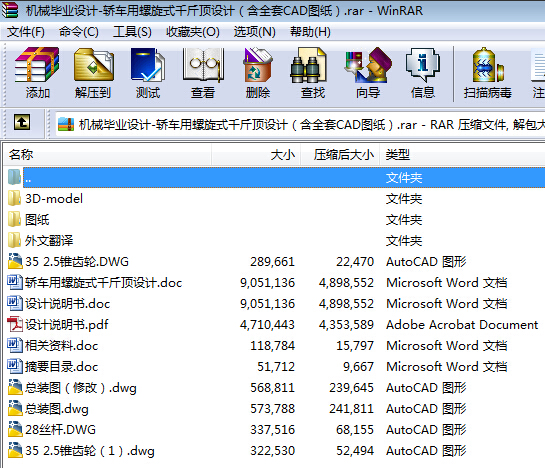This screenshot has width=545, height=468.
Task: Click the Adobe Acrobat Document type cell
Action: coord(462,324)
